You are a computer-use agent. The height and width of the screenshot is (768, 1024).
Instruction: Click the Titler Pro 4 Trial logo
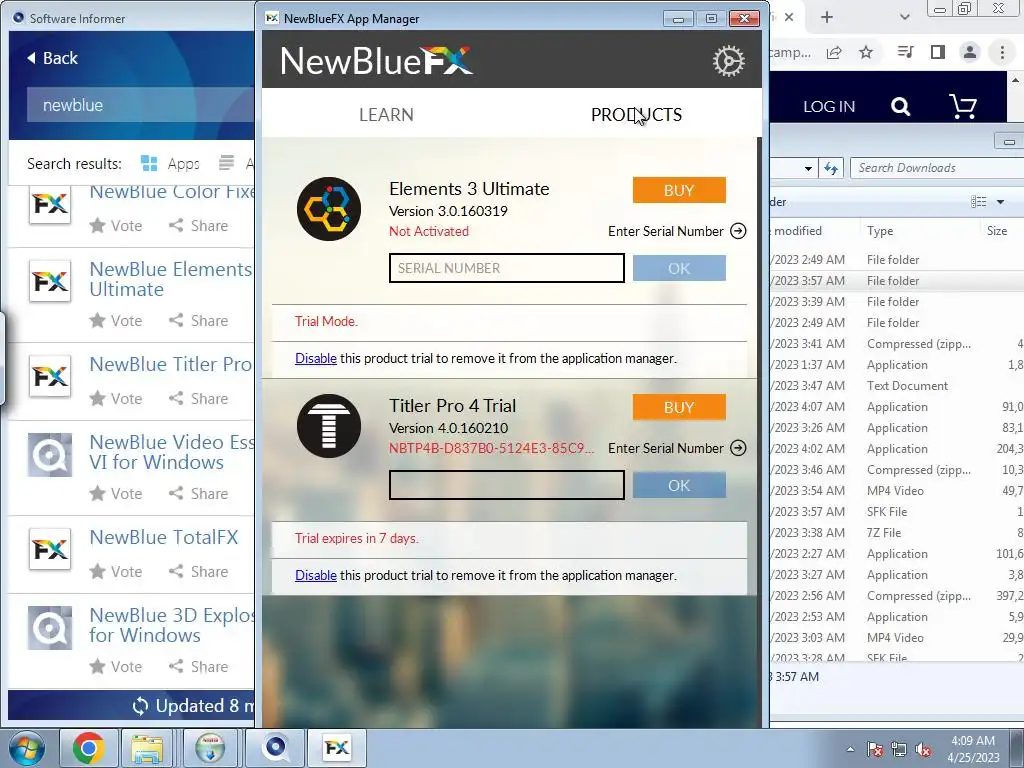328,426
